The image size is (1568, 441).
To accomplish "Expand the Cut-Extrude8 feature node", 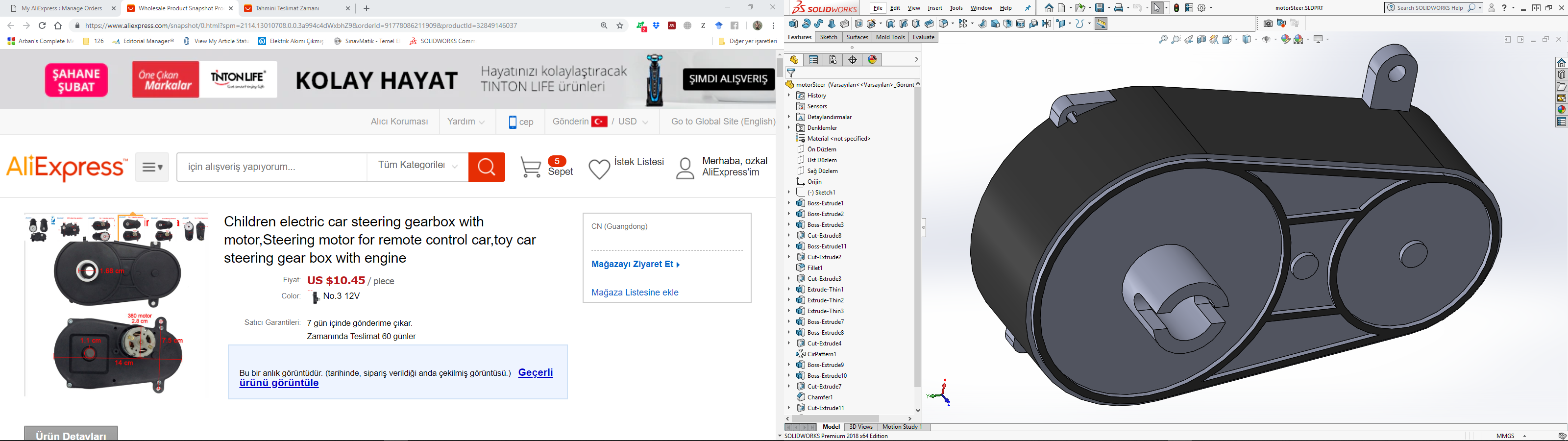I will tap(789, 235).
